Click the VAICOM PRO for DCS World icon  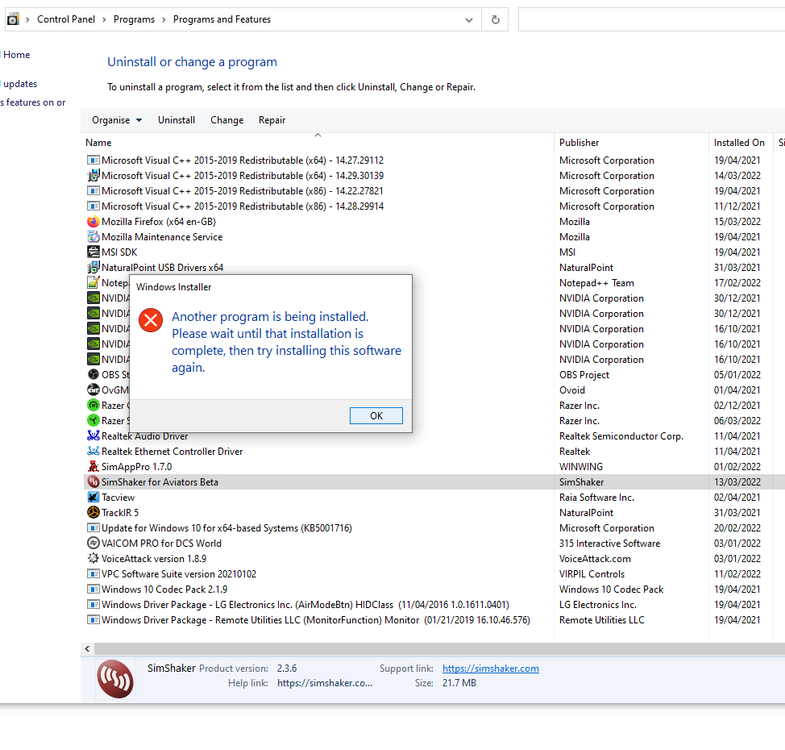click(x=93, y=543)
